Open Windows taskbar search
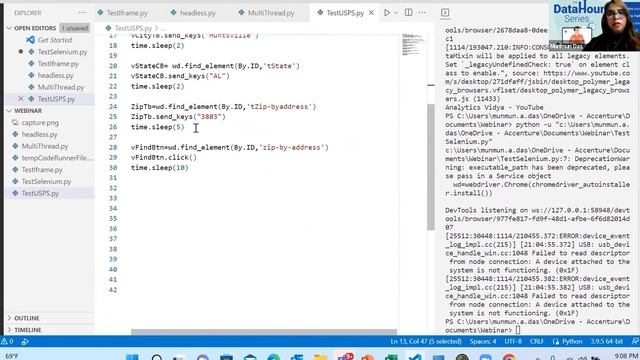Viewport: 640px width, 360px height. 157,358
